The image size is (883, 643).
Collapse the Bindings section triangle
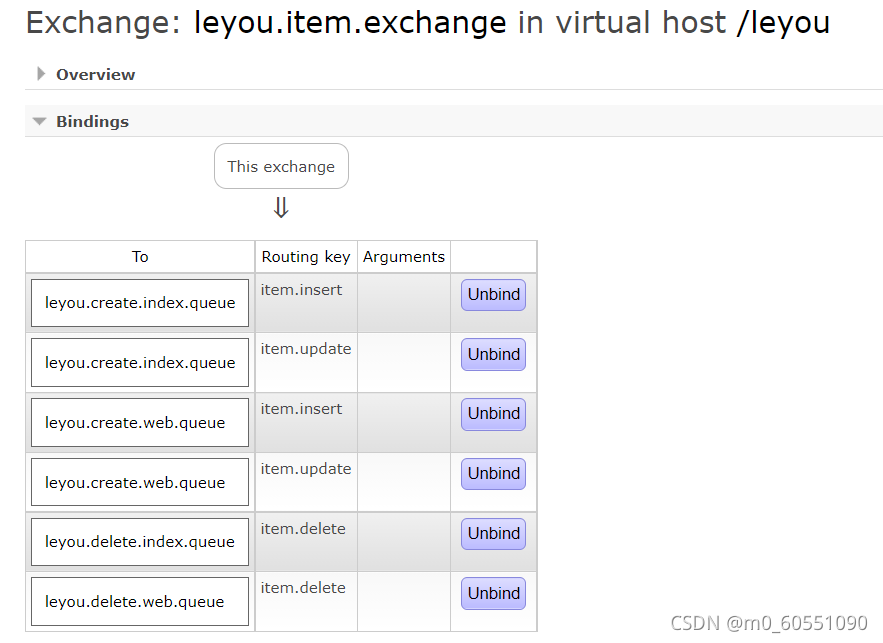40,121
